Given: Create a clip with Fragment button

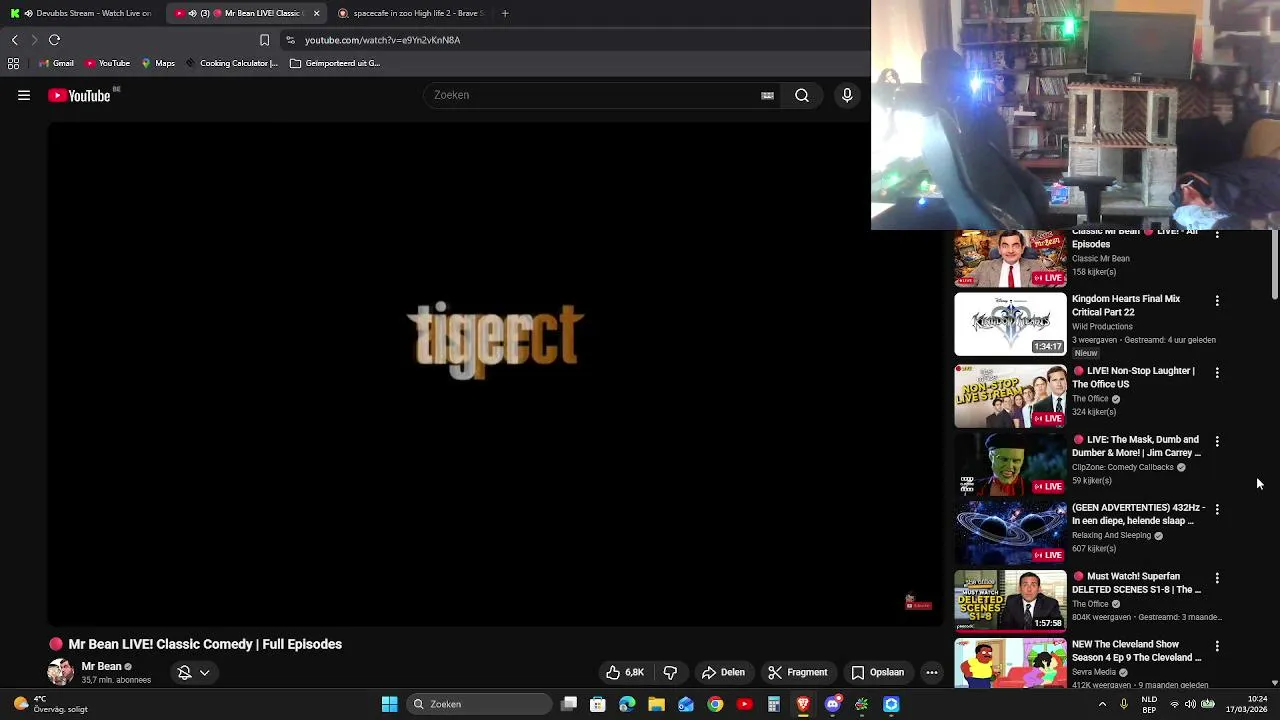Looking at the screenshot, I should pyautogui.click(x=798, y=672).
